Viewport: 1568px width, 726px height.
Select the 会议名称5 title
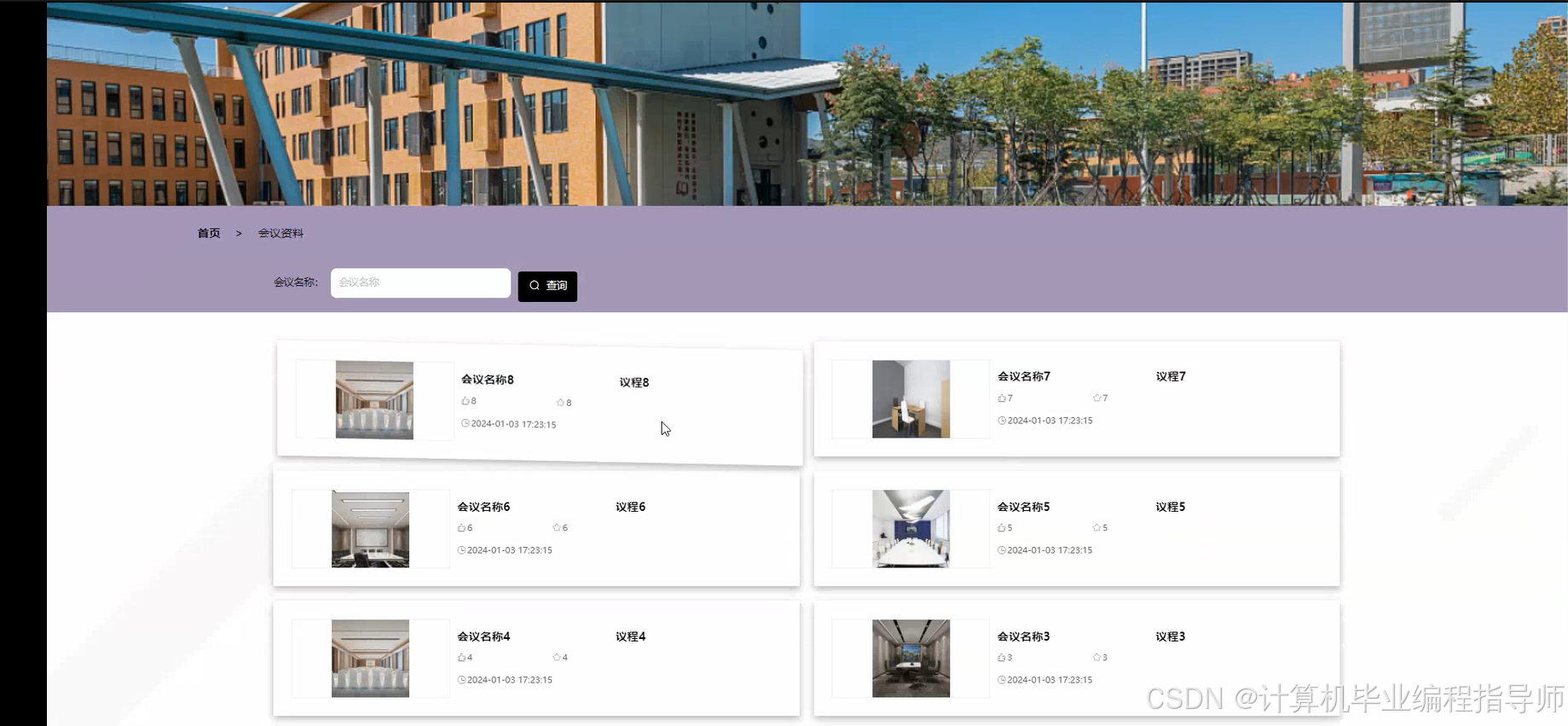[1024, 507]
